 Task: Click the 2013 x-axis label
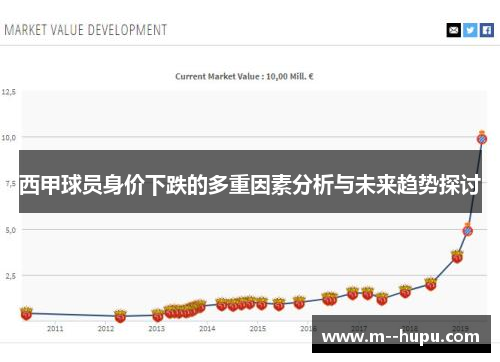pos(156,329)
